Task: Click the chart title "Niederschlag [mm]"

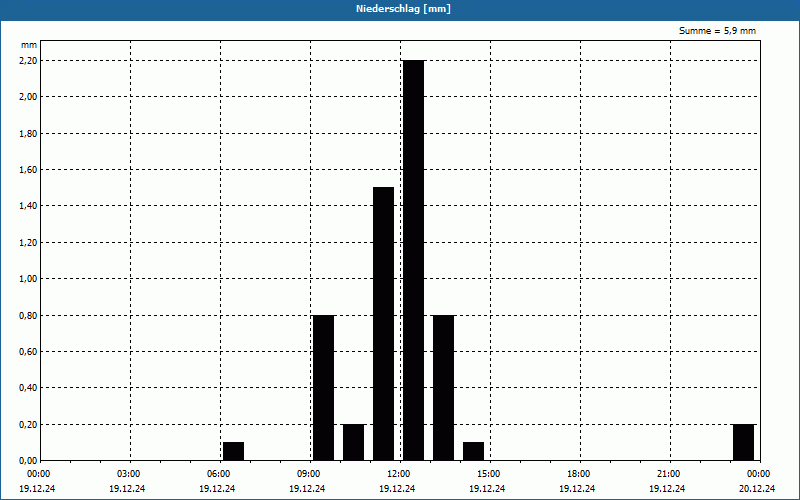Action: tap(403, 9)
